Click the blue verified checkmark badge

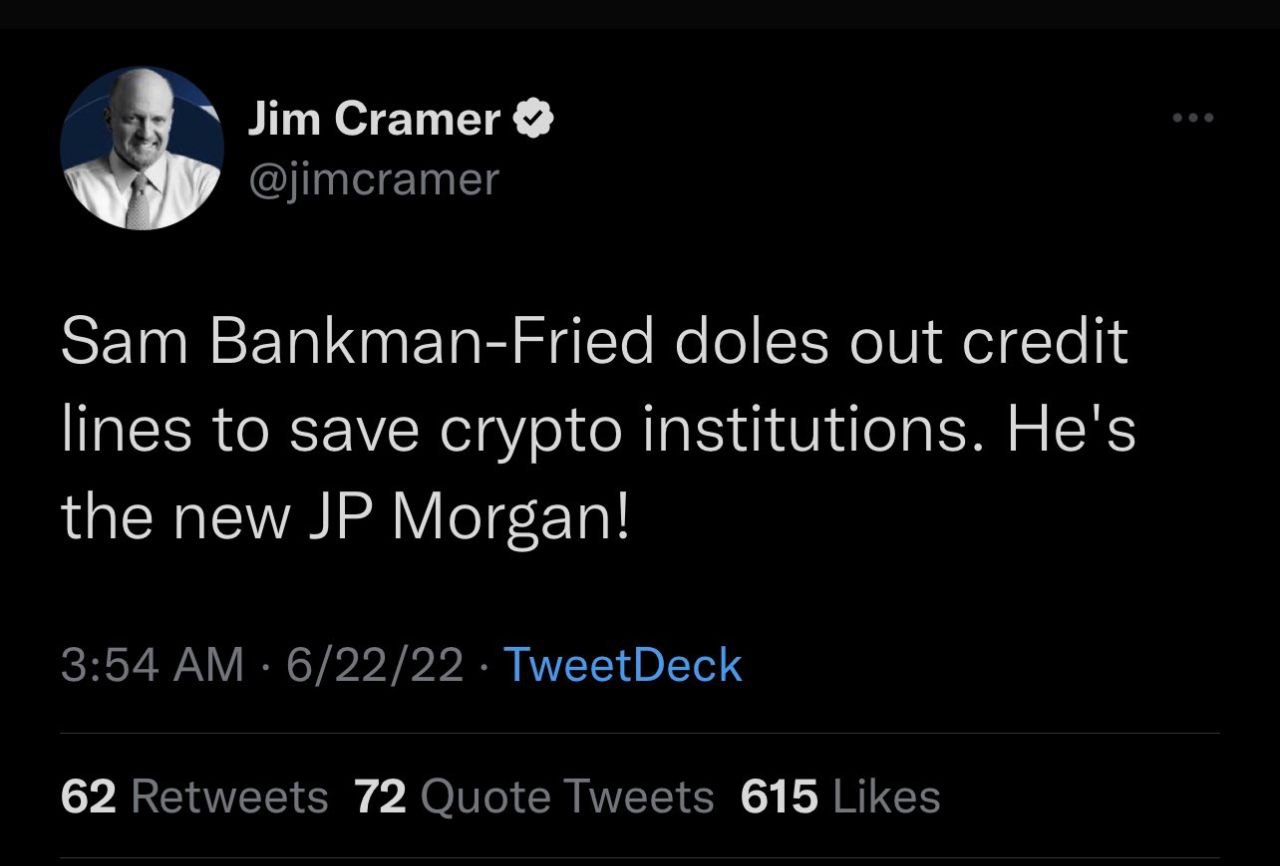534,121
